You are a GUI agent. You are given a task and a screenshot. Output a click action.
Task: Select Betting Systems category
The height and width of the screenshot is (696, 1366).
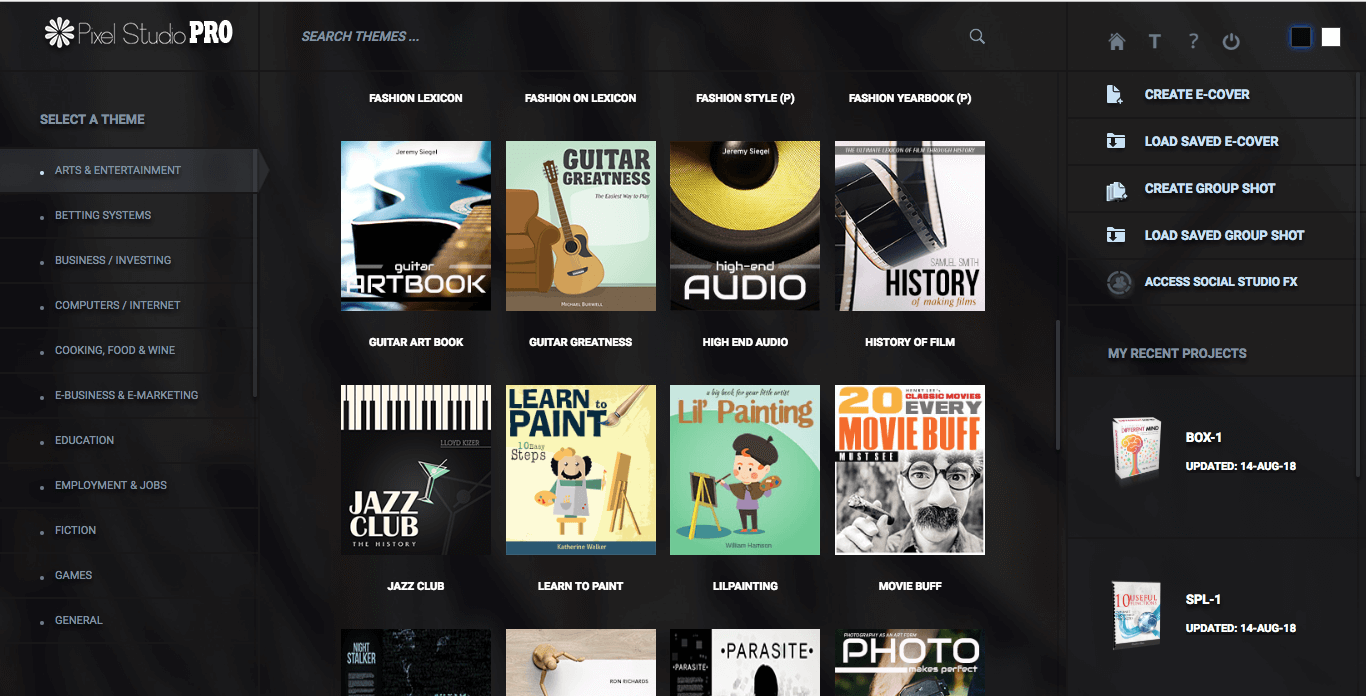tap(128, 215)
